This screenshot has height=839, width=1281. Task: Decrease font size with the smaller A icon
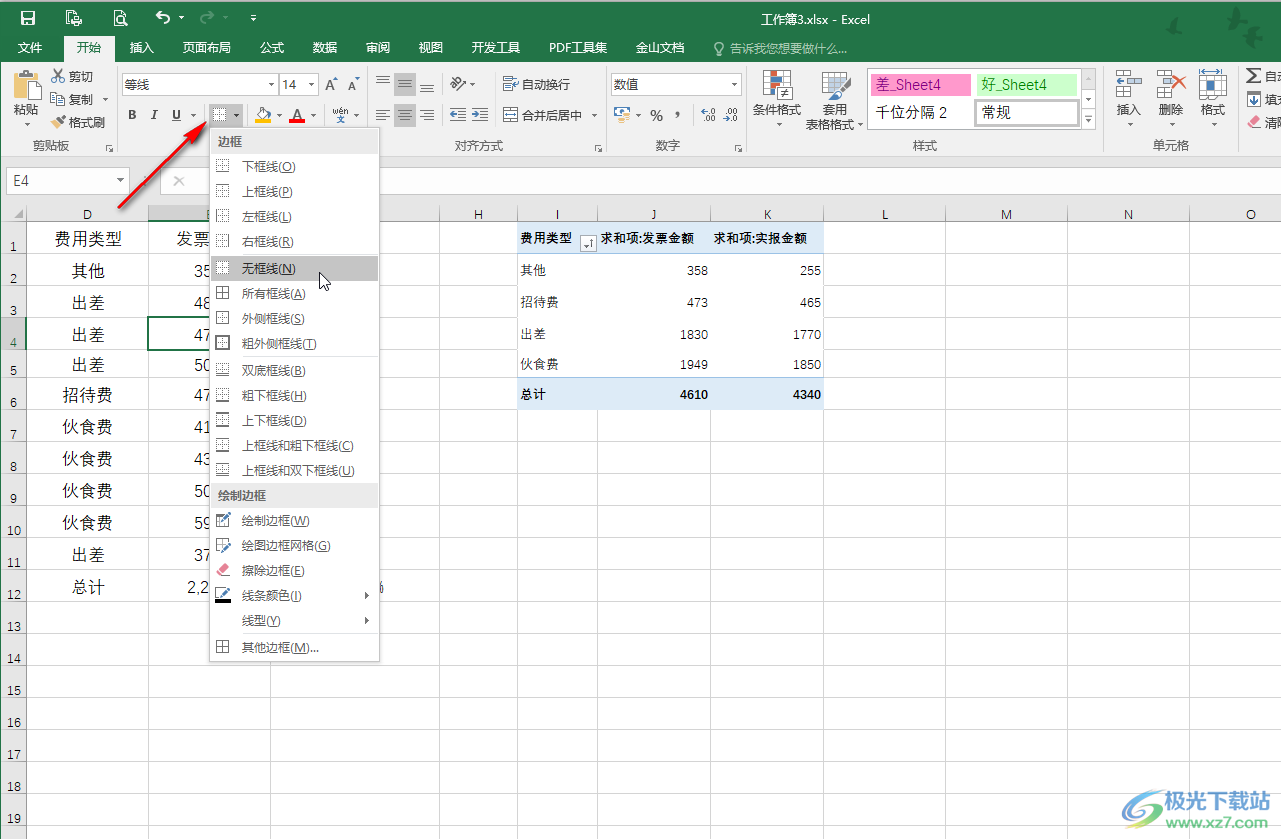(353, 85)
